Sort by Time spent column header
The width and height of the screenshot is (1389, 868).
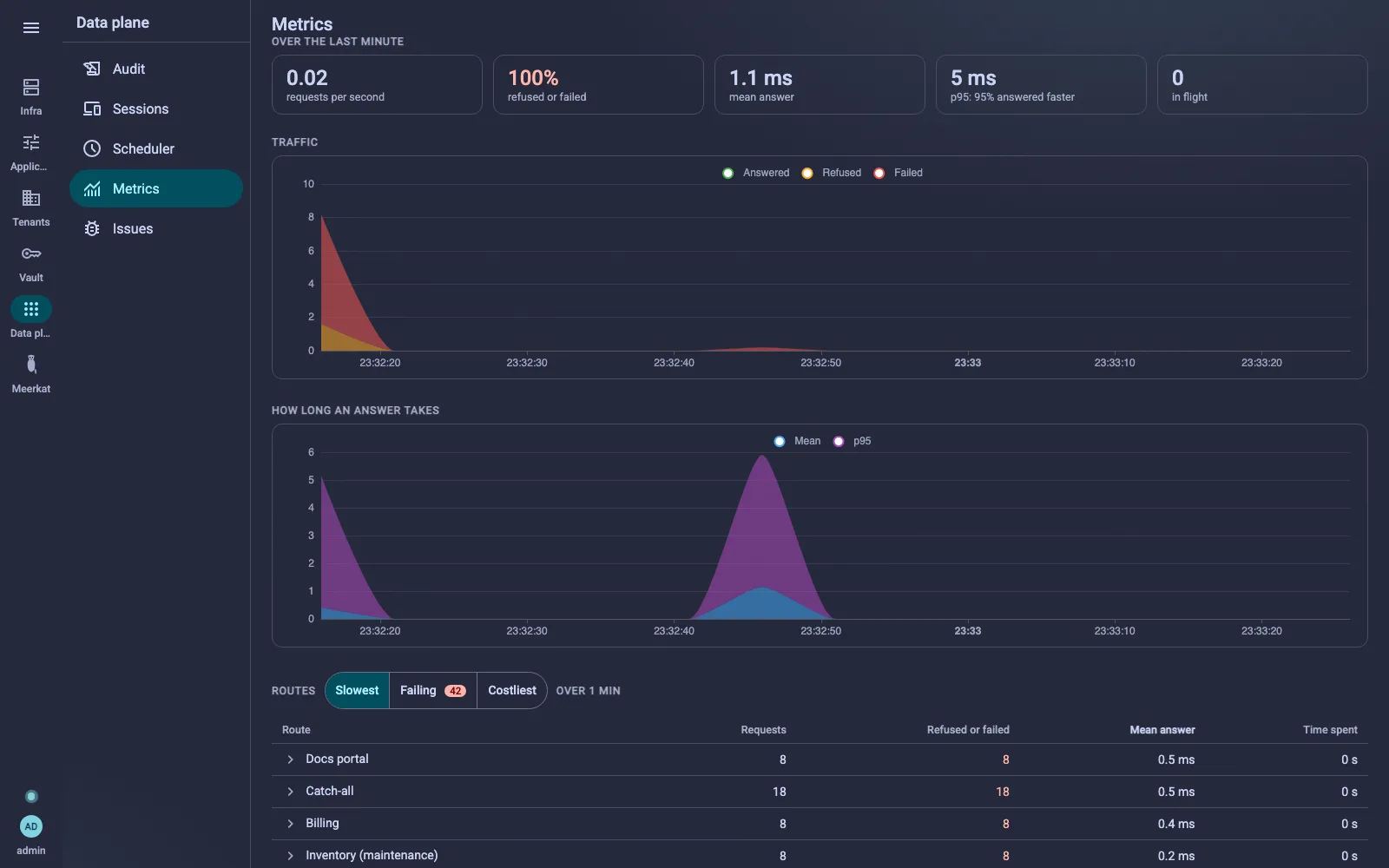coord(1330,730)
